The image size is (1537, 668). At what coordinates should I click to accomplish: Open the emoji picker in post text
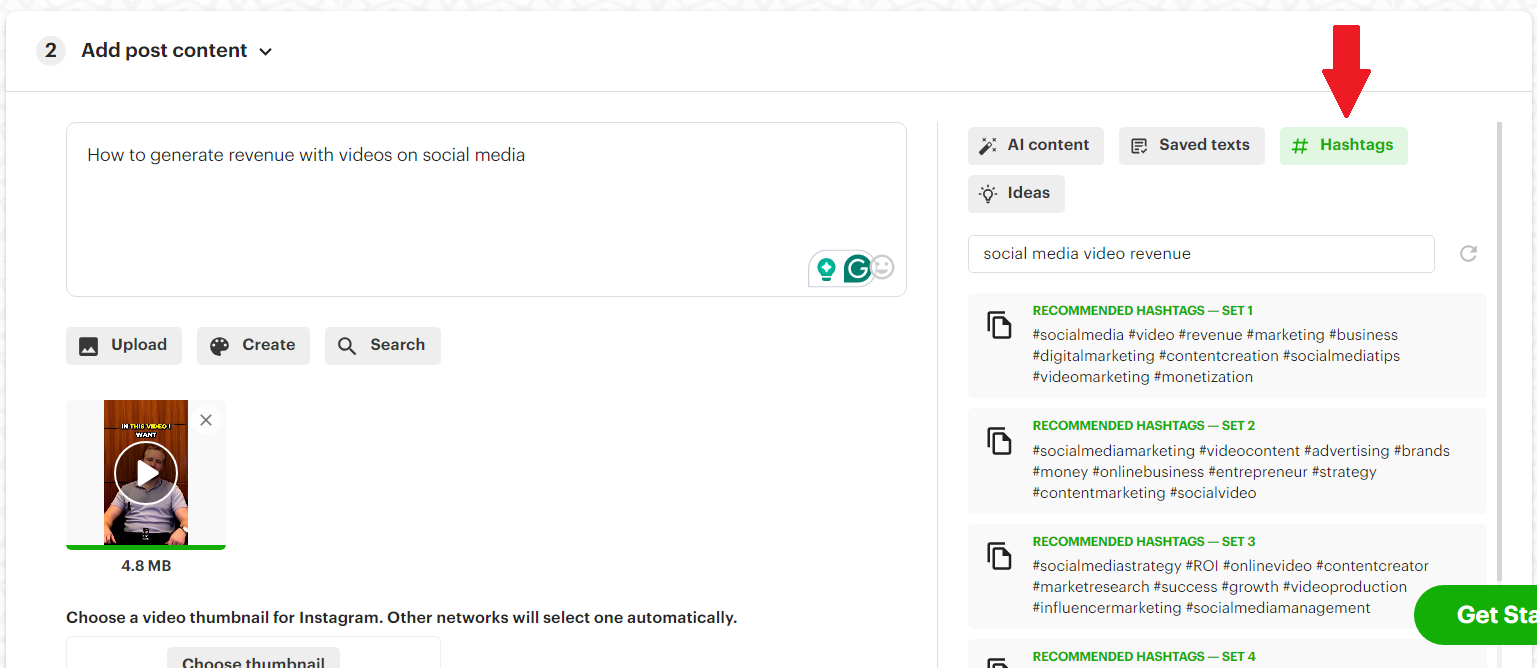882,267
